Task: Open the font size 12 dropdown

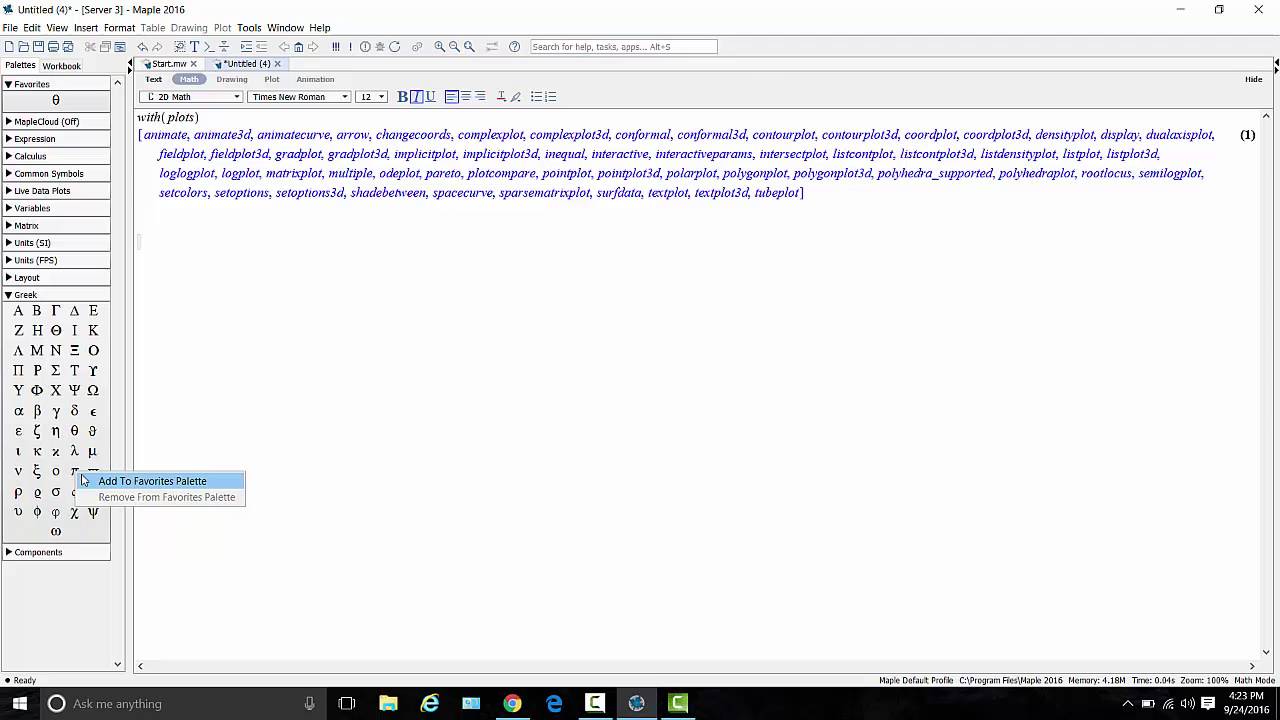Action: pyautogui.click(x=372, y=97)
